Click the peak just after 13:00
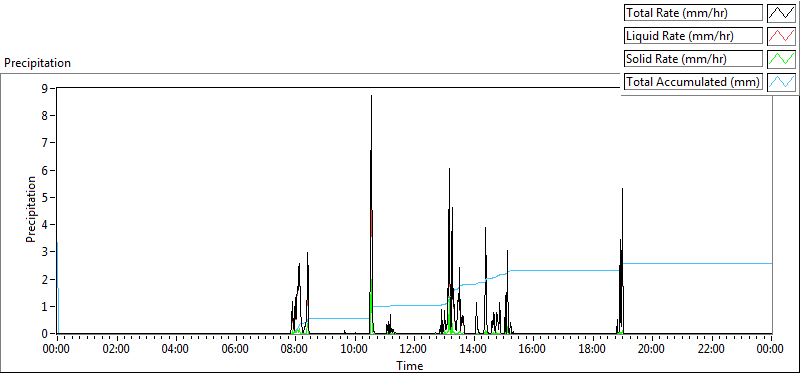This screenshot has height=373, width=800. coord(449,169)
